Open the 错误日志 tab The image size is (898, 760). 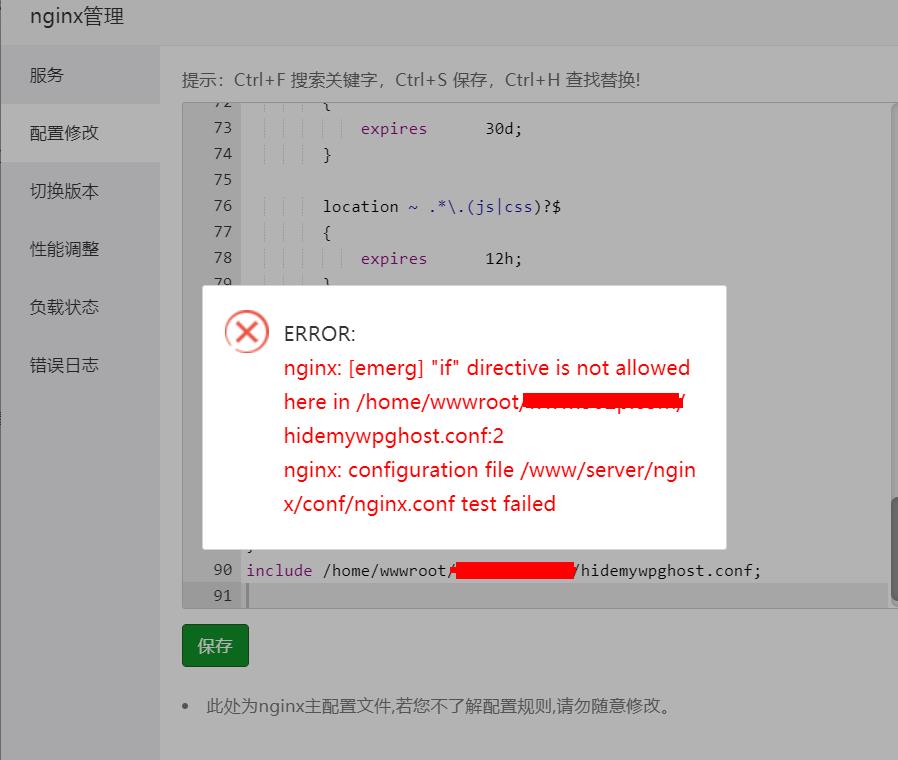pyautogui.click(x=80, y=365)
